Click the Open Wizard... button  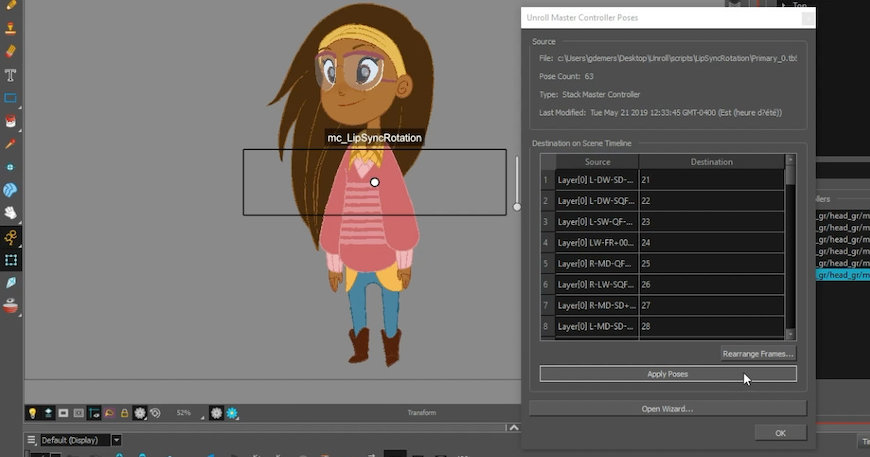click(x=667, y=408)
